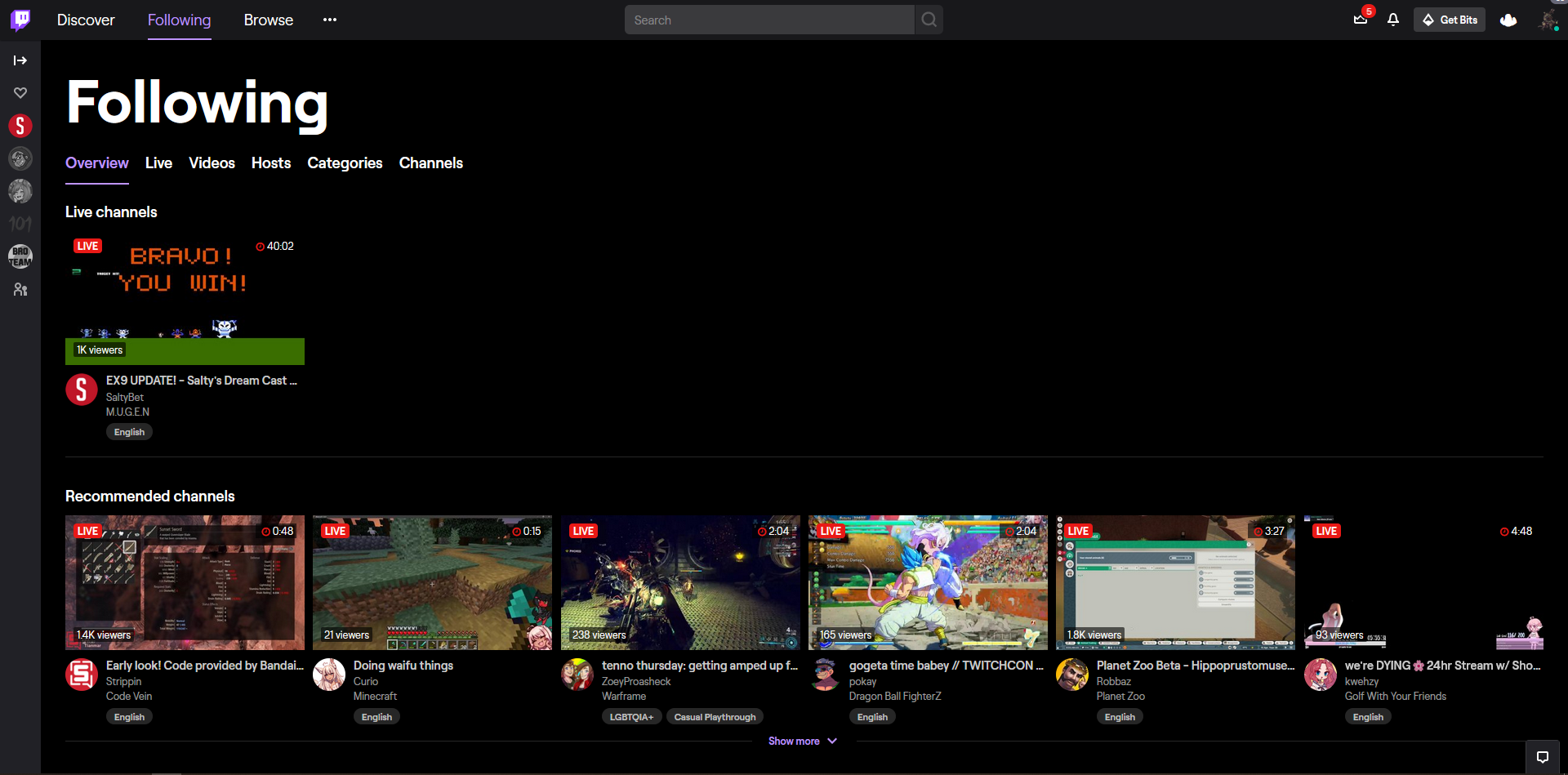Viewport: 1568px width, 775px height.
Task: Click ZoeyProasheck's channel avatar
Action: (x=577, y=675)
